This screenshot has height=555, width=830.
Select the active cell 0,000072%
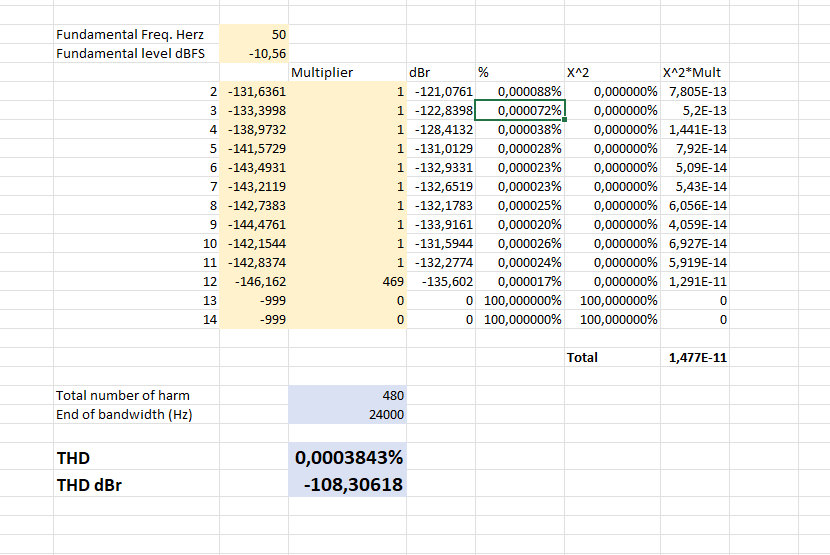(520, 111)
